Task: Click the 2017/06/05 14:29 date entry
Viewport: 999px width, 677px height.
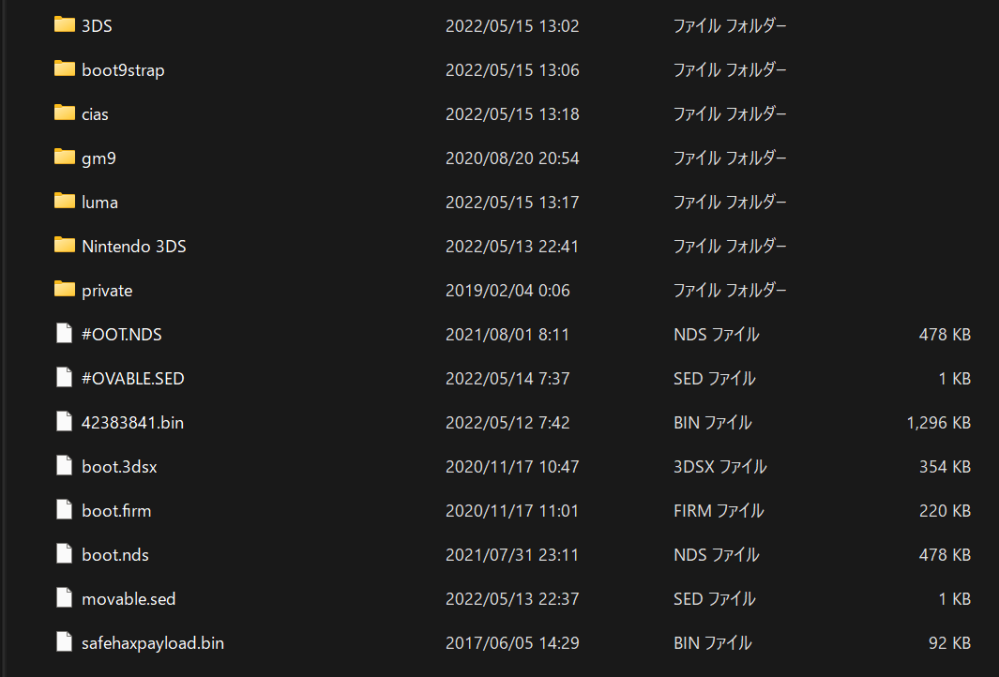Action: coord(512,643)
